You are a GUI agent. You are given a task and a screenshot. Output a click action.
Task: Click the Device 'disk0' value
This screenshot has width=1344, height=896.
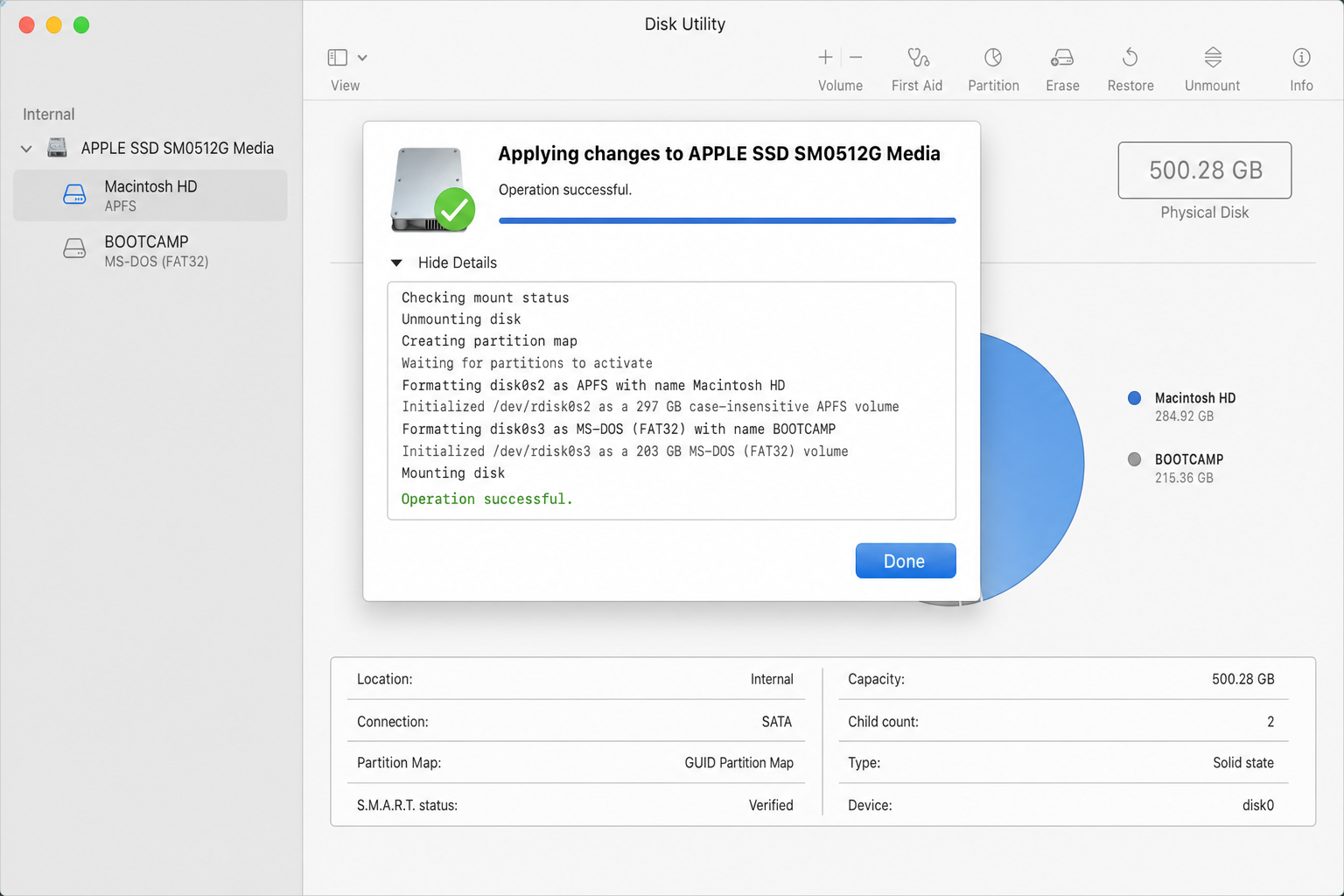(x=1258, y=805)
